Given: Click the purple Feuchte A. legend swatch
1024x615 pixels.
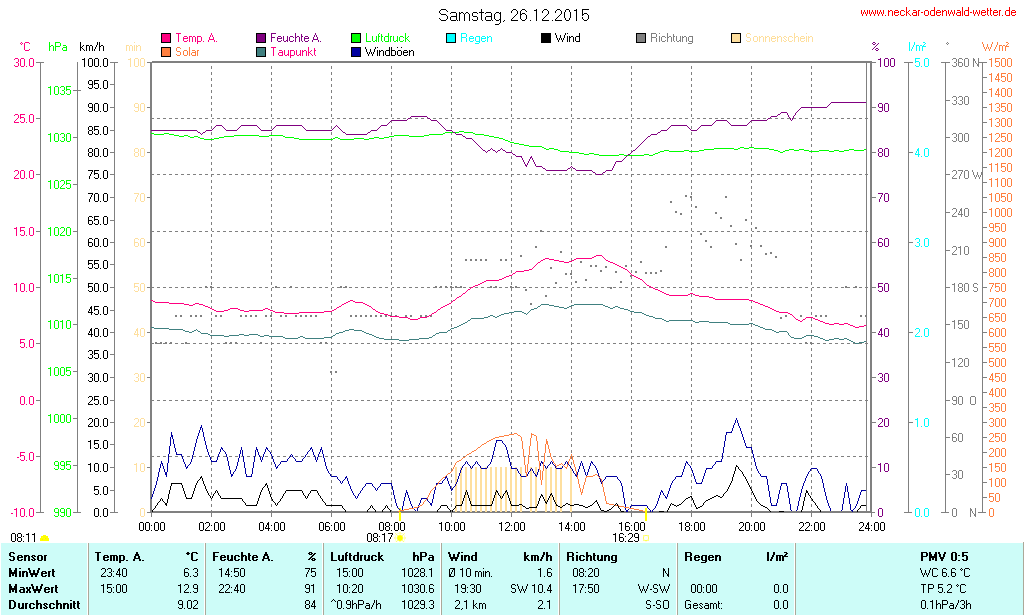Looking at the screenshot, I should click(x=261, y=38).
